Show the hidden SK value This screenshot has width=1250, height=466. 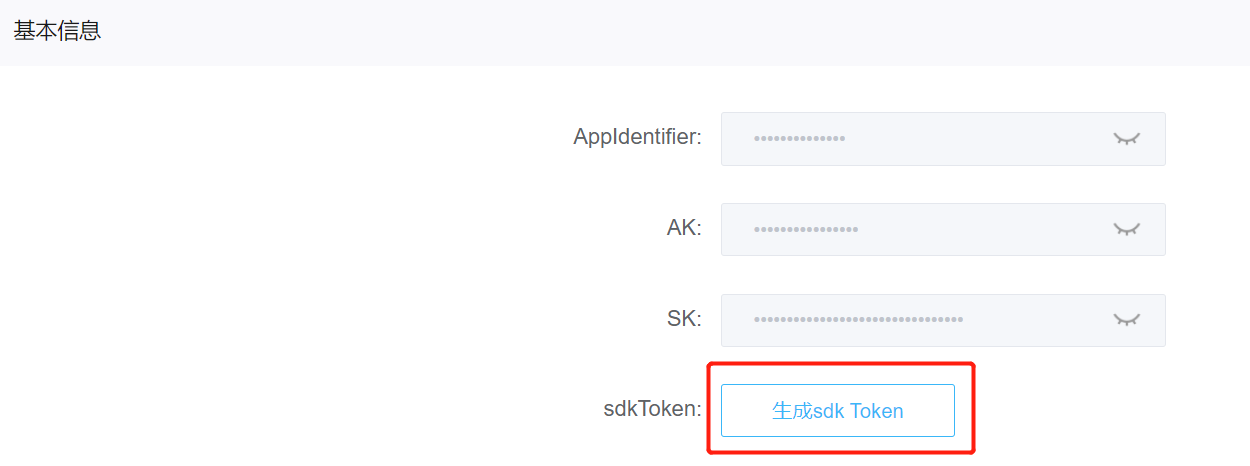1127,320
